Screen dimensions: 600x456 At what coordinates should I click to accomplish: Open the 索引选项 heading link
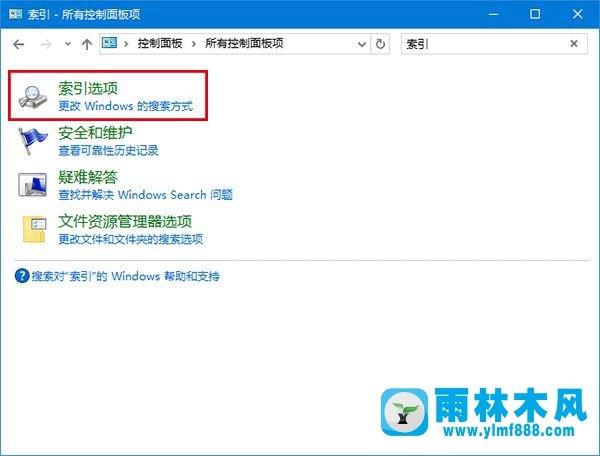pos(88,88)
